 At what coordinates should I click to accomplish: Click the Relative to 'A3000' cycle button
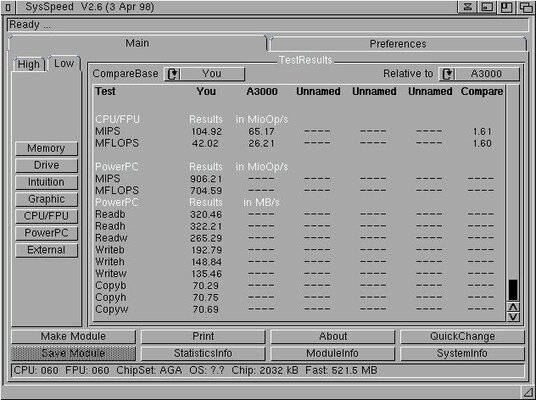tap(479, 74)
